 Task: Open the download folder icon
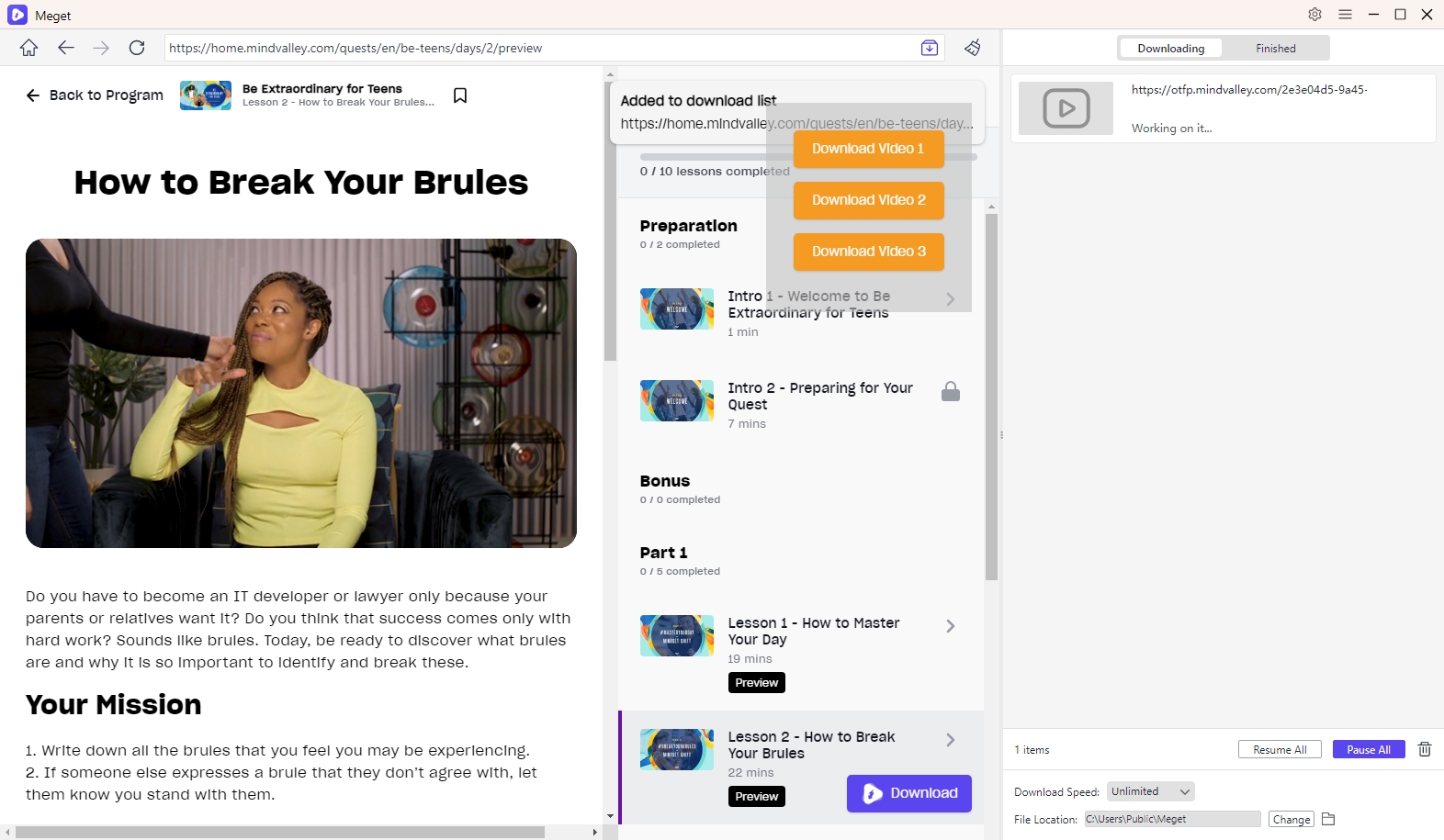1328,819
